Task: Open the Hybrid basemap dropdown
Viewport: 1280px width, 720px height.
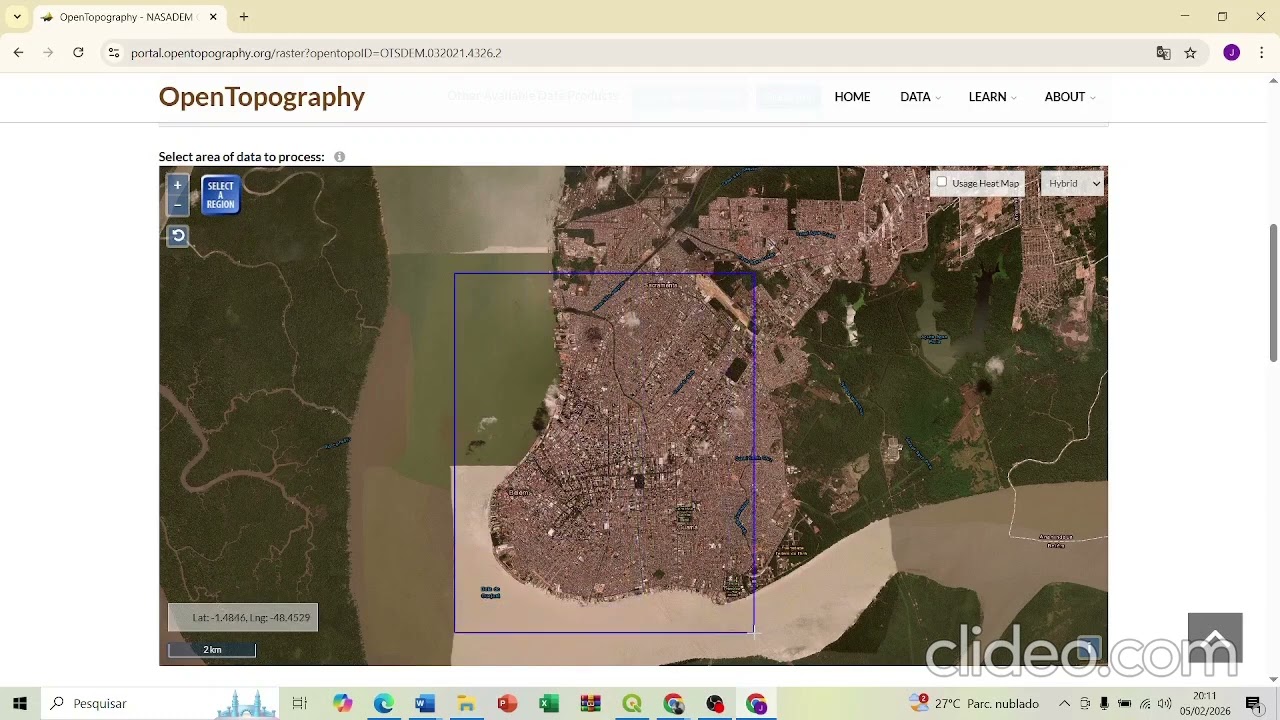Action: pyautogui.click(x=1072, y=183)
